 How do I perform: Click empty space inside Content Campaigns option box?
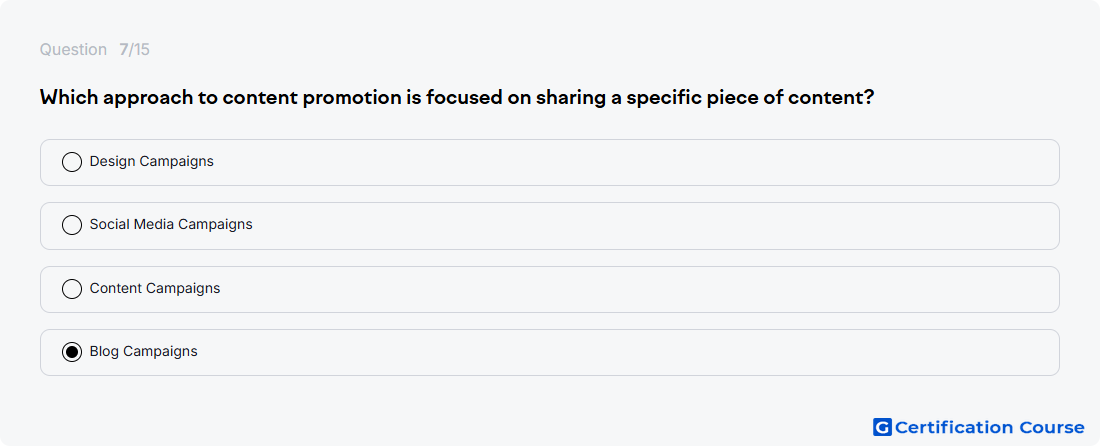point(631,289)
